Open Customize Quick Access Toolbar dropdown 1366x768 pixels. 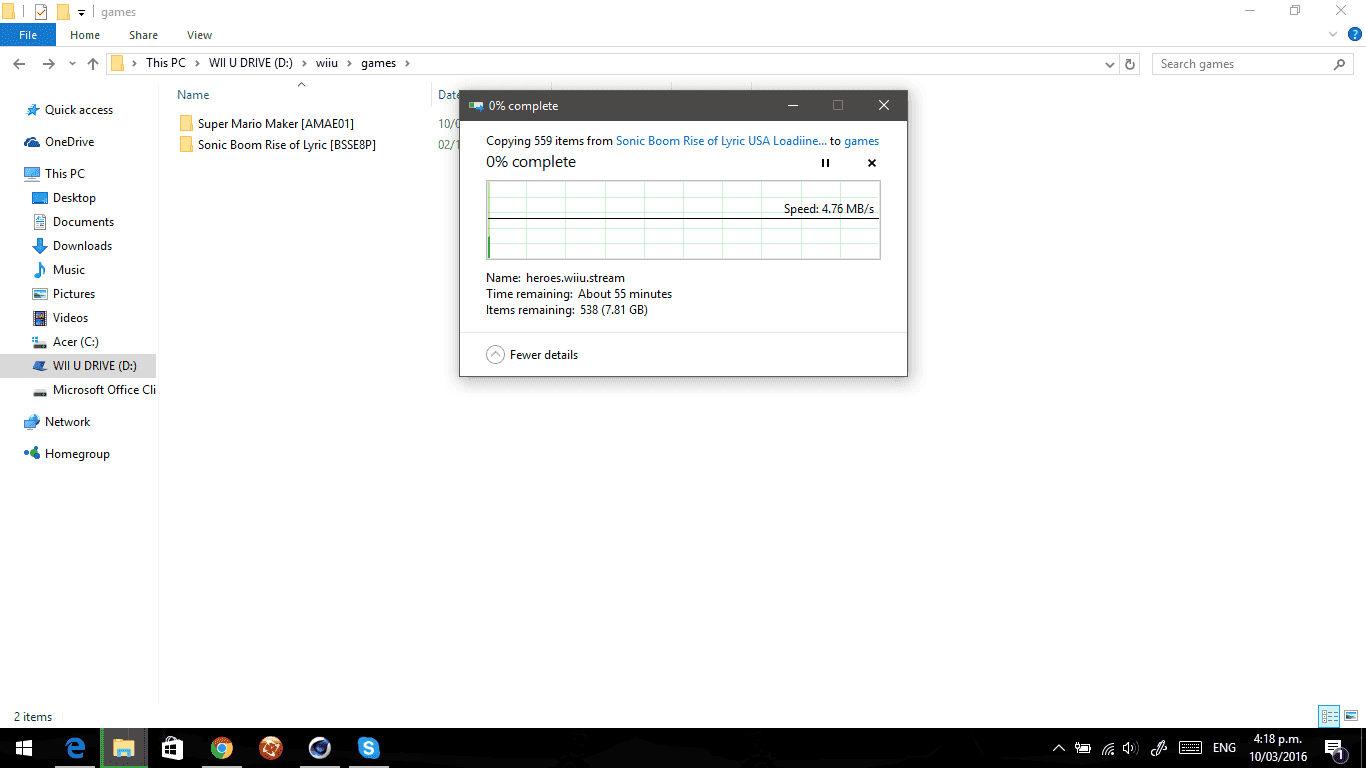(81, 12)
